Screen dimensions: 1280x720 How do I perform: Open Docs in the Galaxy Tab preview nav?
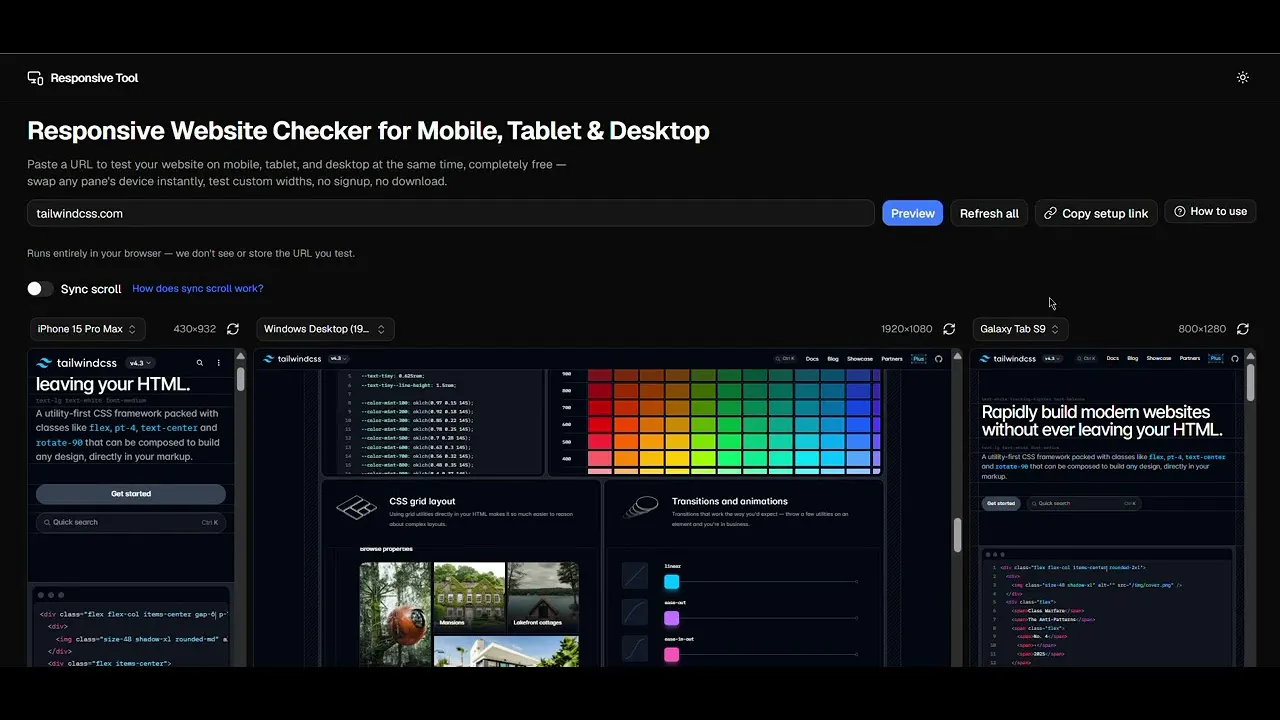click(x=1112, y=358)
